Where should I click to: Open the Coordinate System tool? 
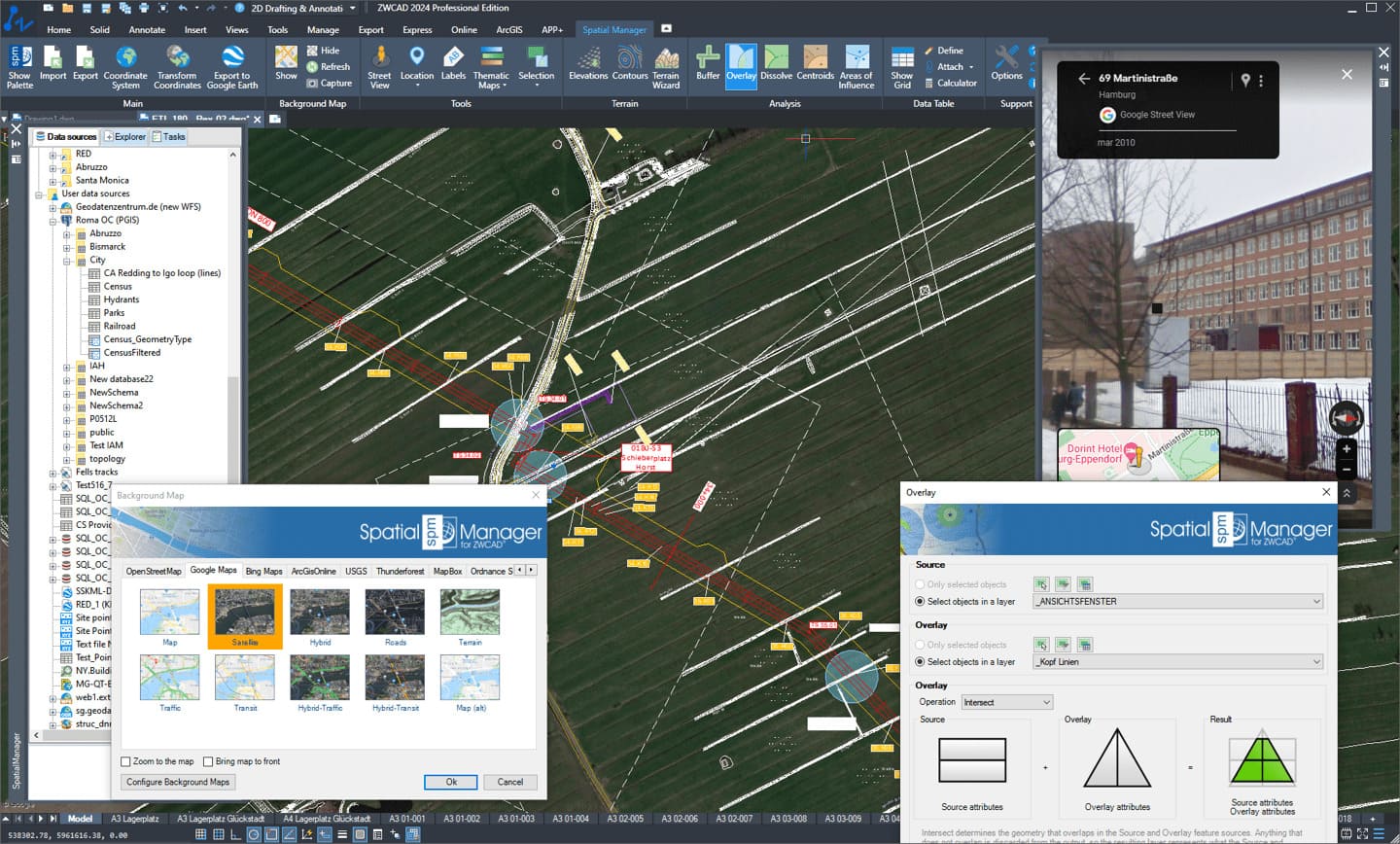pyautogui.click(x=125, y=67)
